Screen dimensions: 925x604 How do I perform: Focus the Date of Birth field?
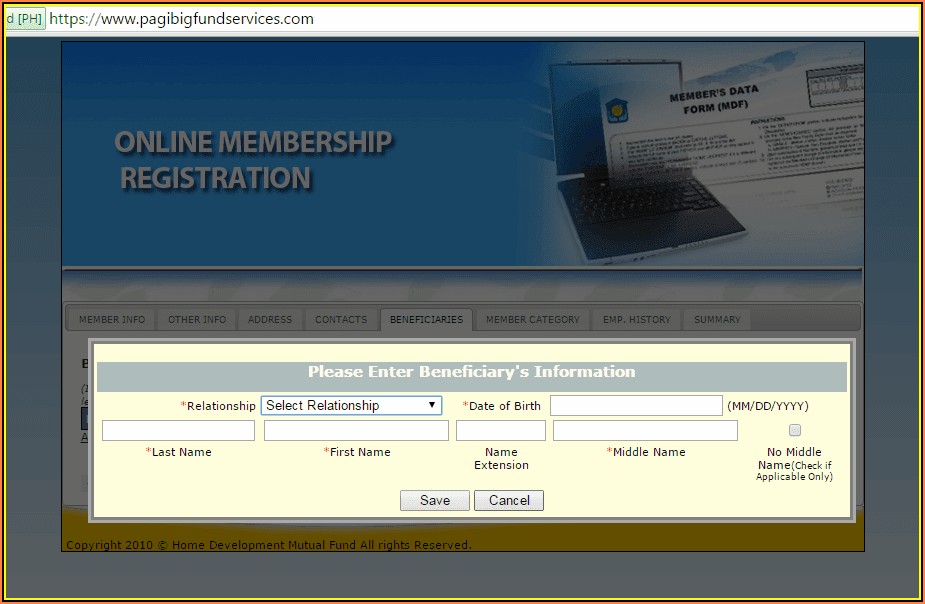(x=636, y=405)
